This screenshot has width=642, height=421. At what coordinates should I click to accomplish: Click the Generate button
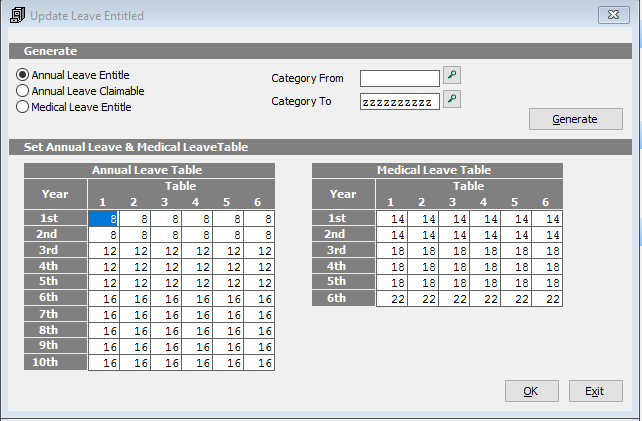coord(576,119)
